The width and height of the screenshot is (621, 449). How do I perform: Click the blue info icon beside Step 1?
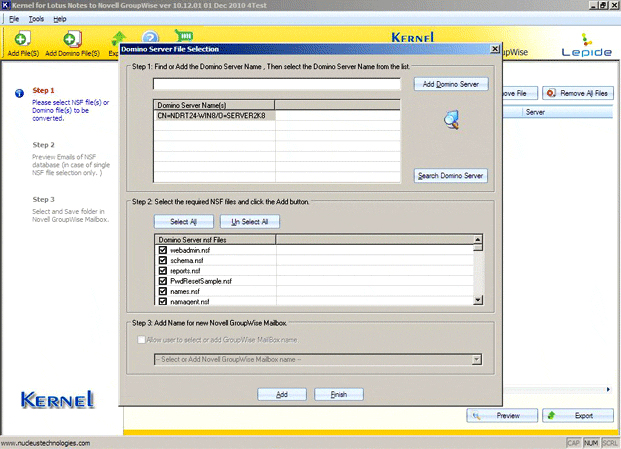[x=19, y=93]
